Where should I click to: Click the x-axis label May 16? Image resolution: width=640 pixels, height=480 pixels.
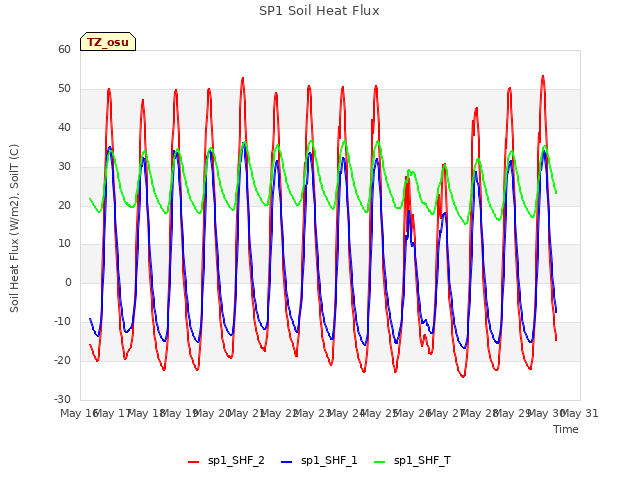[79, 413]
